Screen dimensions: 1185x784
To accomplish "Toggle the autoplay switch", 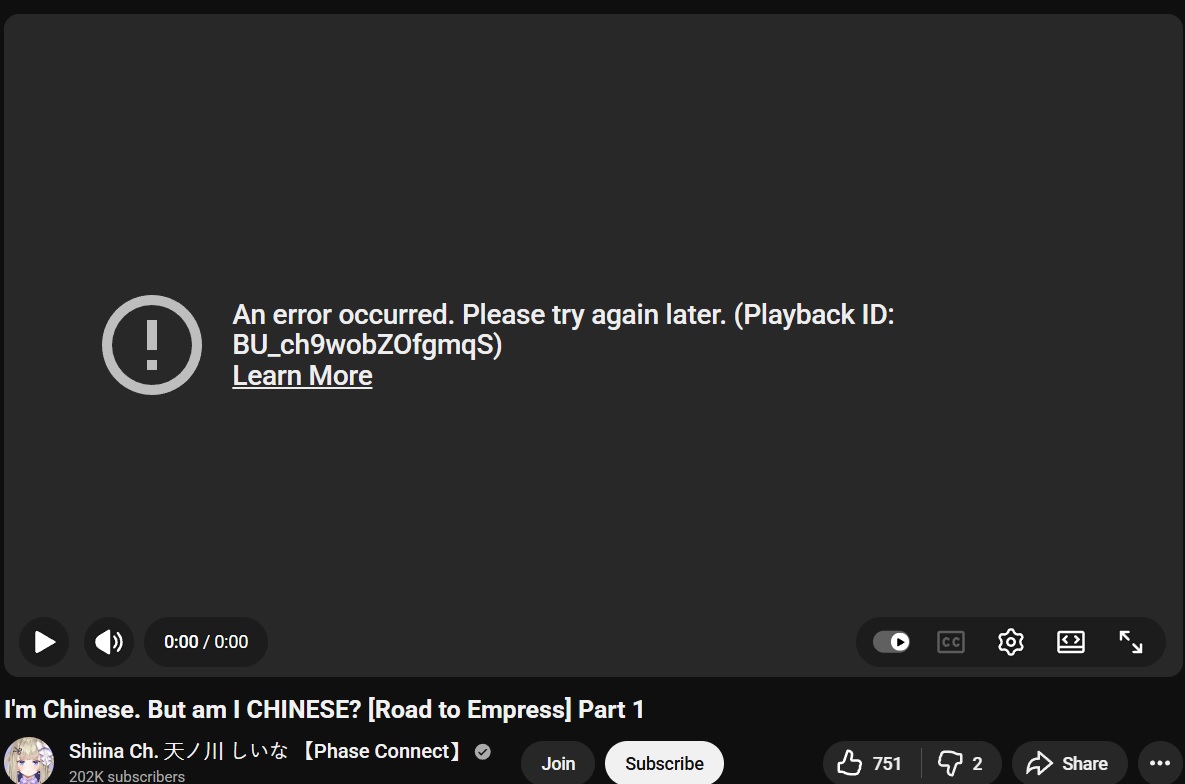I will pyautogui.click(x=891, y=642).
